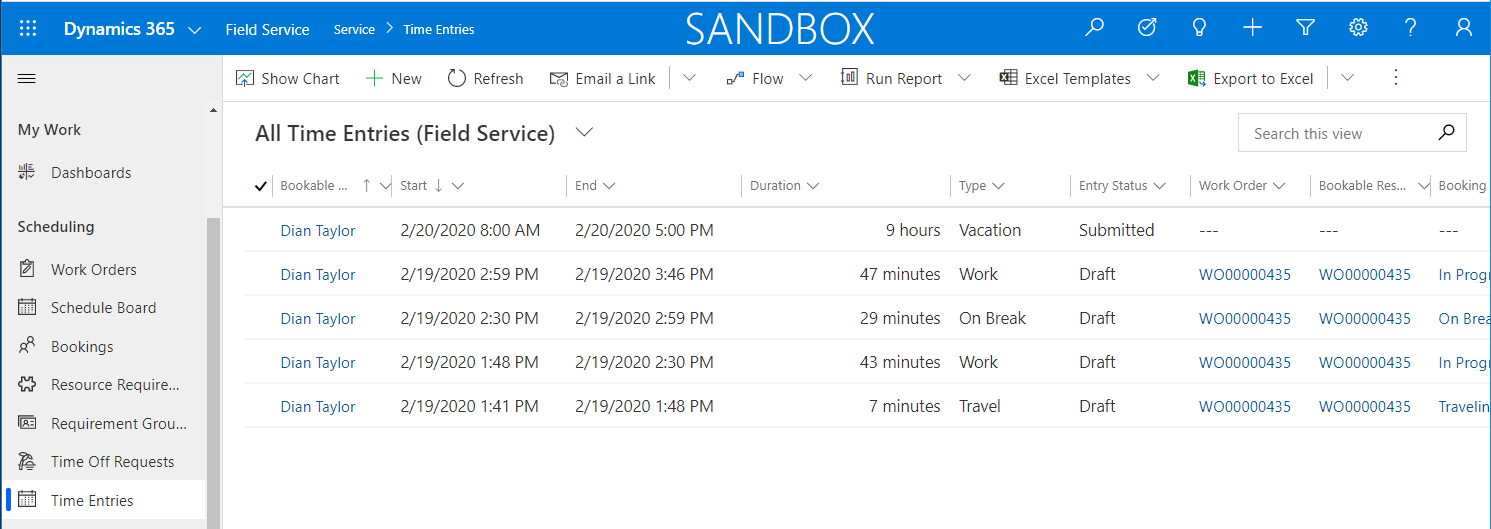1491x529 pixels.
Task: Open the app launcher waffle icon
Action: click(x=28, y=29)
